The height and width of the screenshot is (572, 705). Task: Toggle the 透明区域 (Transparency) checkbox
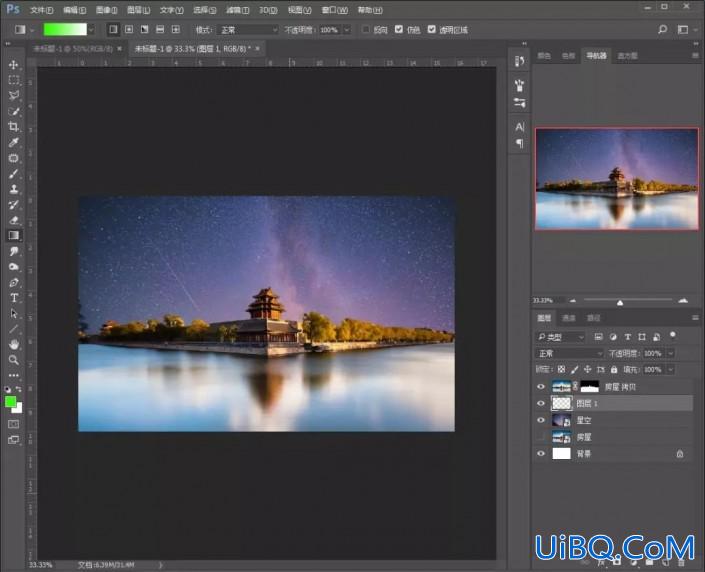coord(432,29)
